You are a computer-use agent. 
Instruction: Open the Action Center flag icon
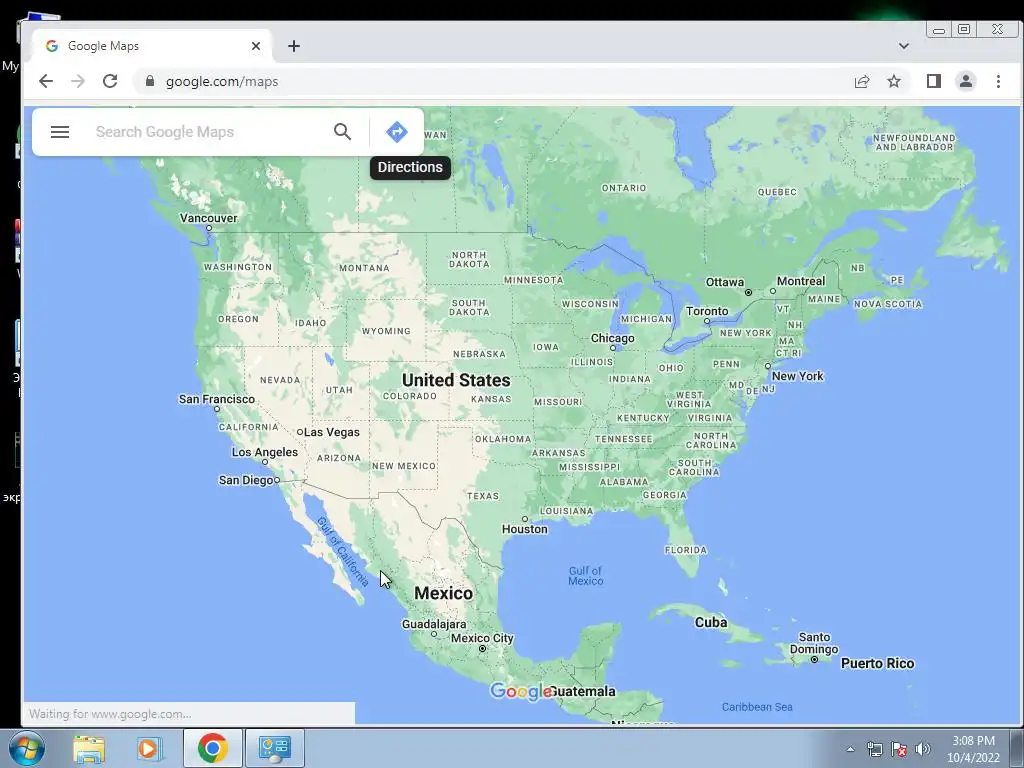(899, 749)
